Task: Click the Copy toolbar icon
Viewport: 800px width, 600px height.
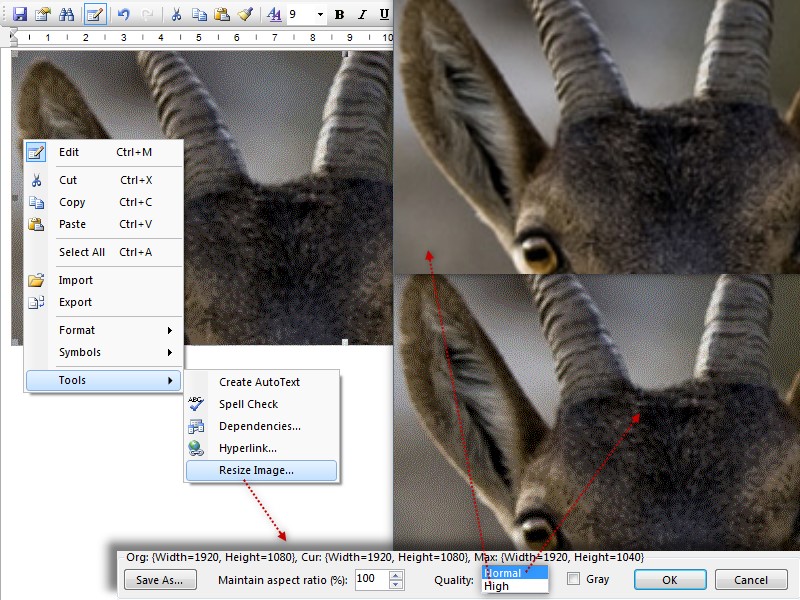Action: point(199,14)
